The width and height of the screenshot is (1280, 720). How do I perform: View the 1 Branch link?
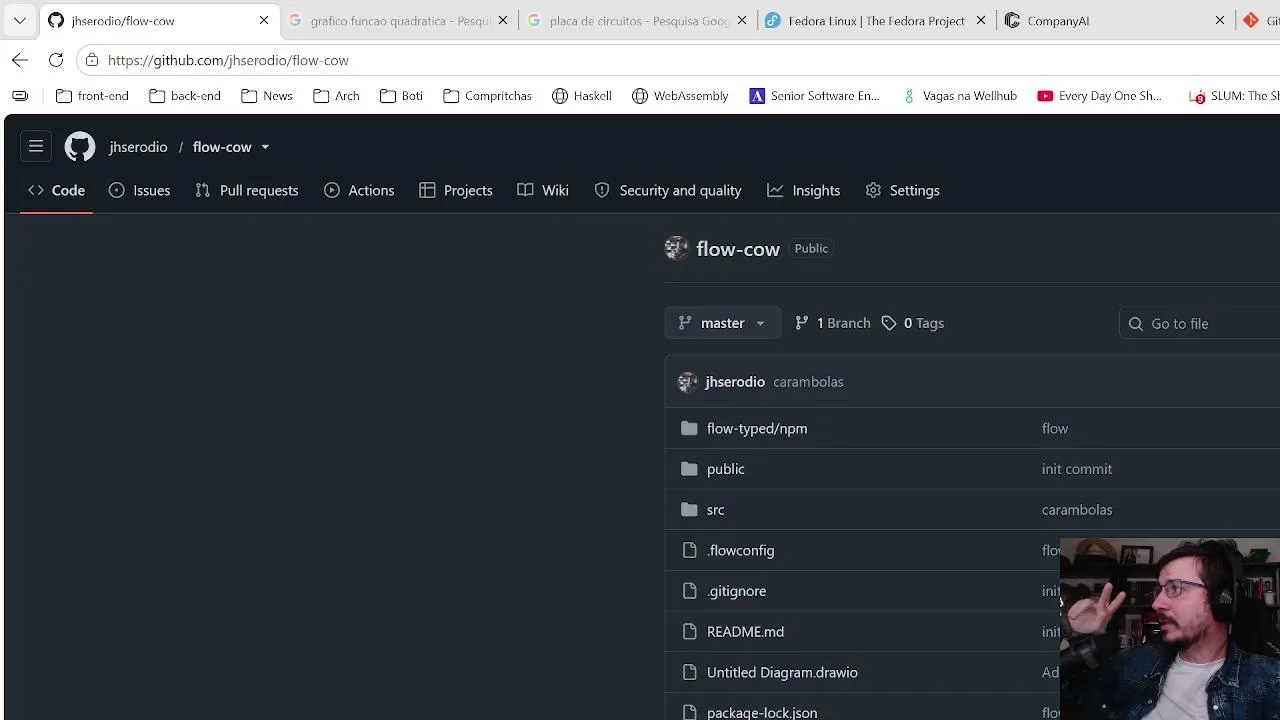tap(833, 323)
